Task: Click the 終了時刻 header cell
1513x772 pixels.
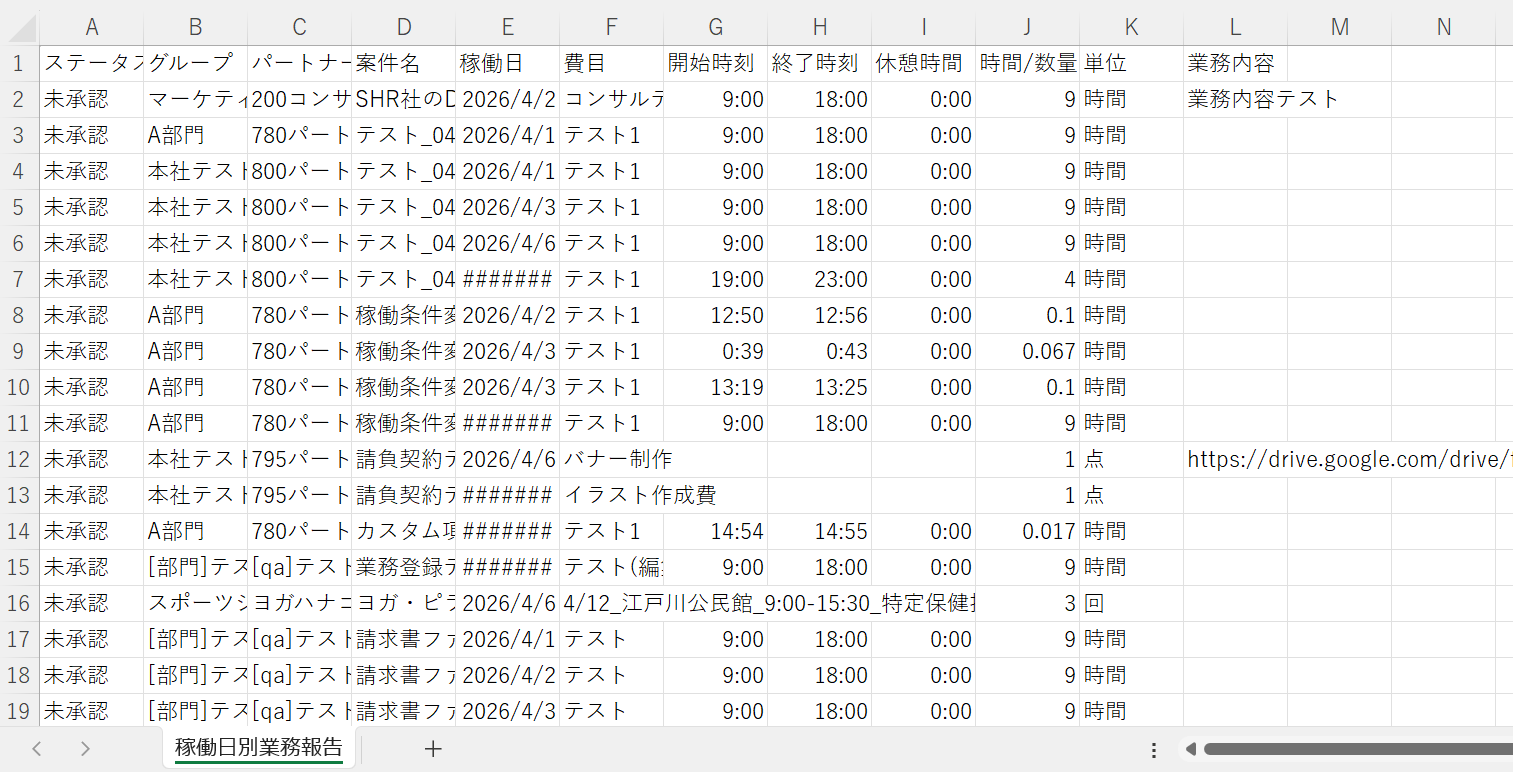Action: tap(820, 64)
